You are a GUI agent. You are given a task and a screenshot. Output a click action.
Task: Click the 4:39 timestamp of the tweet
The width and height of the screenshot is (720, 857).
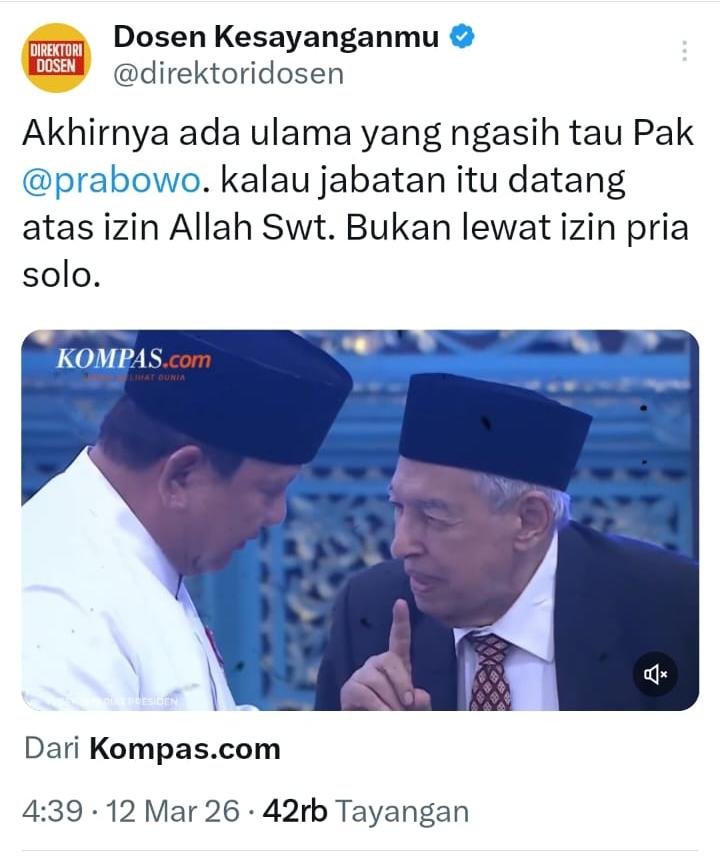tap(52, 812)
